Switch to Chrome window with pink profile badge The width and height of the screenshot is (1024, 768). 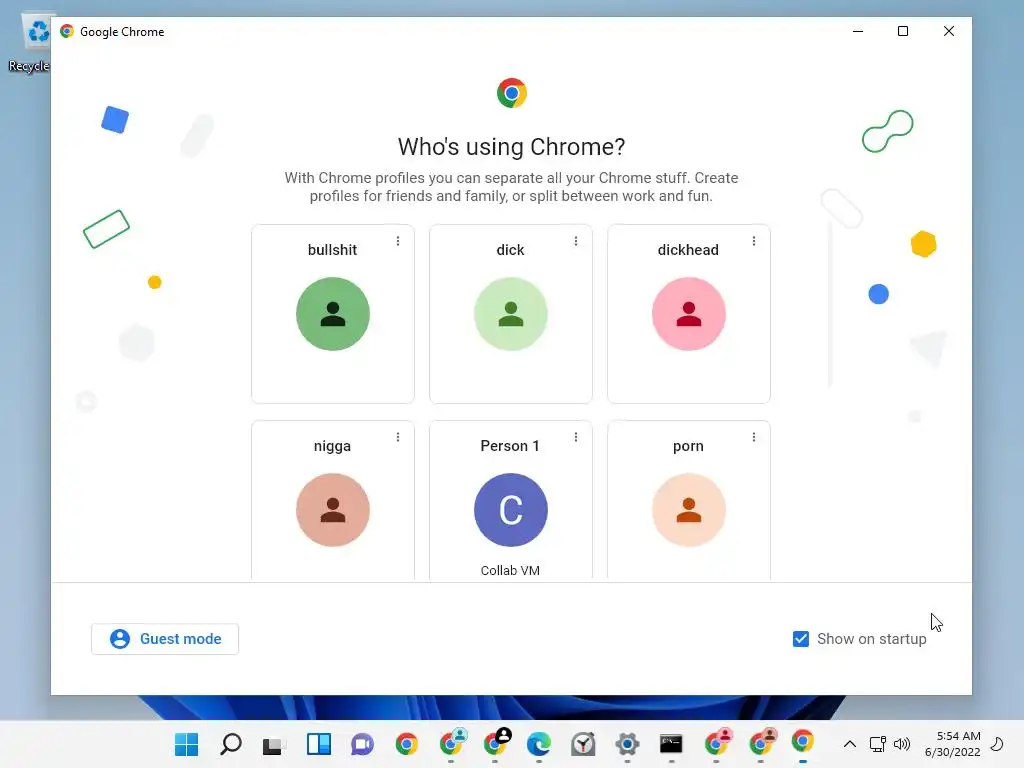[717, 743]
